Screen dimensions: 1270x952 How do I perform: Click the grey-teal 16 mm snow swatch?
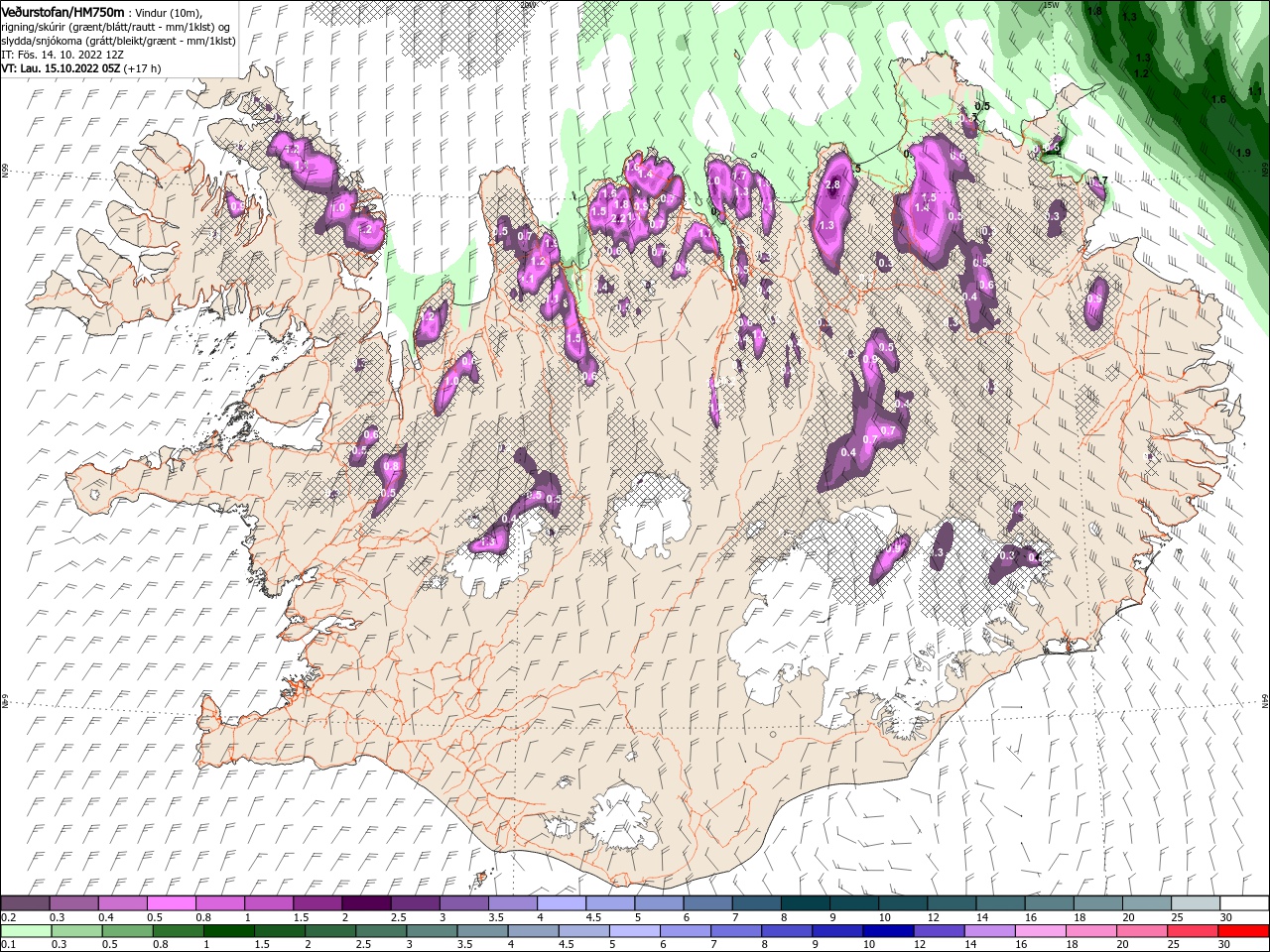(1049, 903)
